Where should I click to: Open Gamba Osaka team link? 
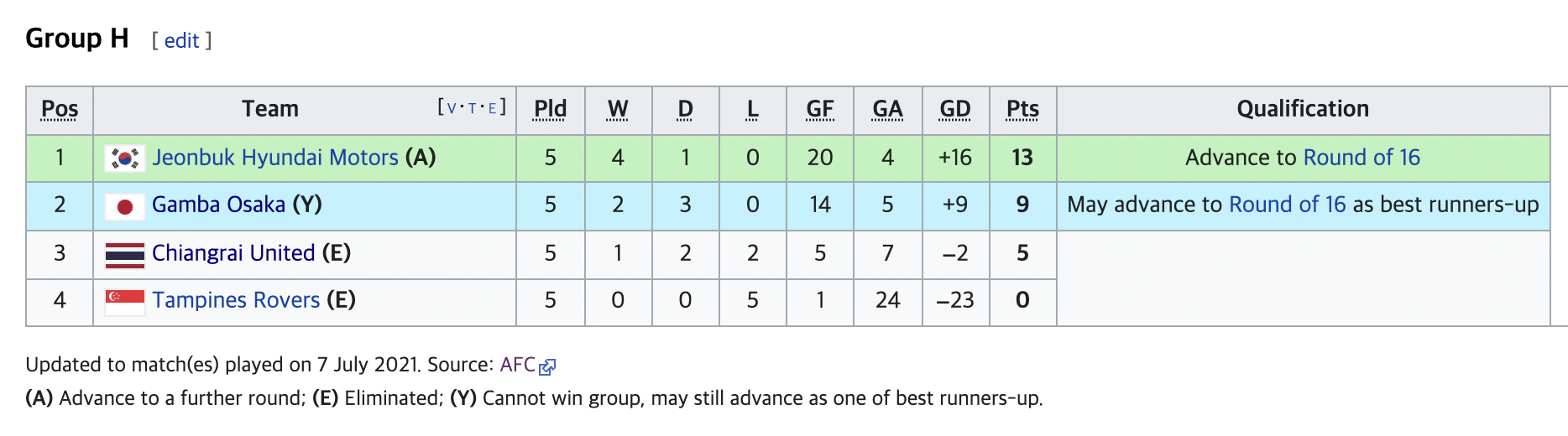coord(218,205)
